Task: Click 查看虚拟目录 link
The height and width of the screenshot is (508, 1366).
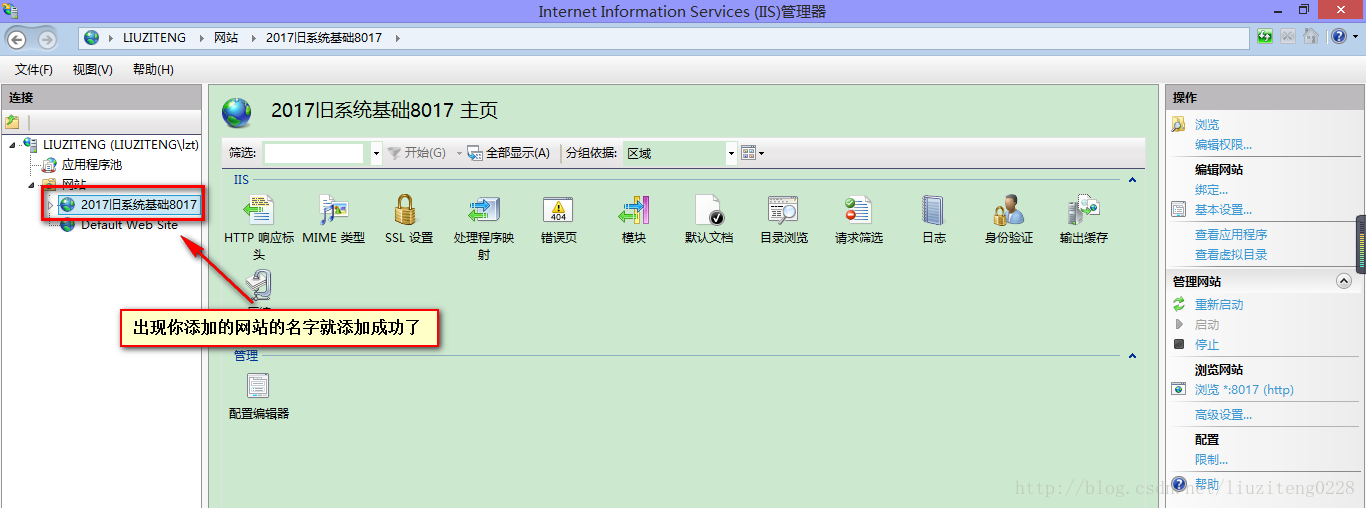Action: (1231, 255)
